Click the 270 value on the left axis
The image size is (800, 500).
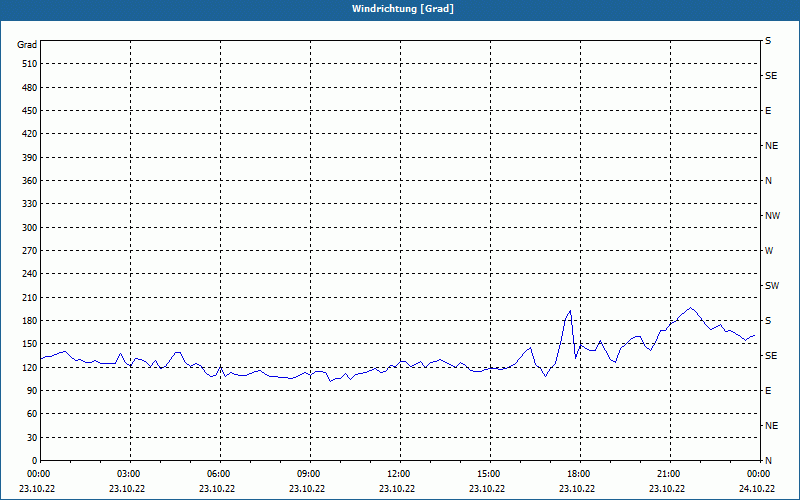[x=30, y=251]
